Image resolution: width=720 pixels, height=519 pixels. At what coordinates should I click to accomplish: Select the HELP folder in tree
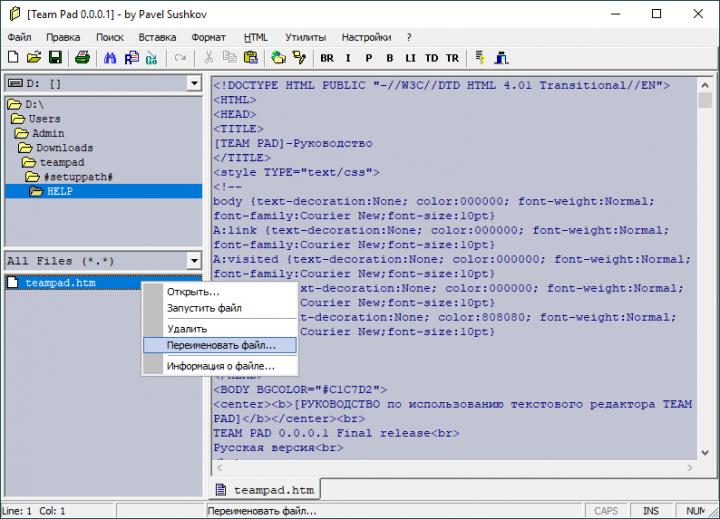(103, 191)
